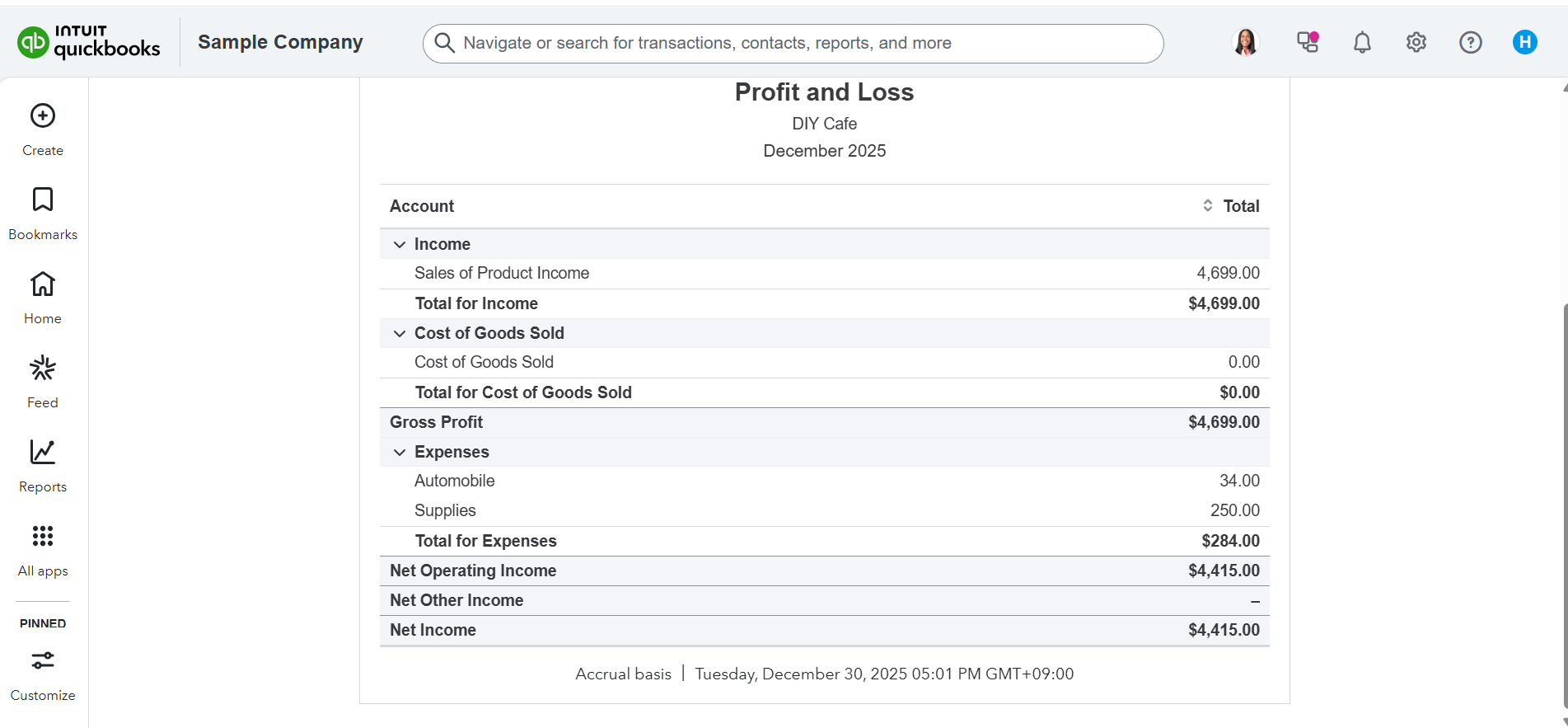Collapse the Income section

tap(400, 245)
